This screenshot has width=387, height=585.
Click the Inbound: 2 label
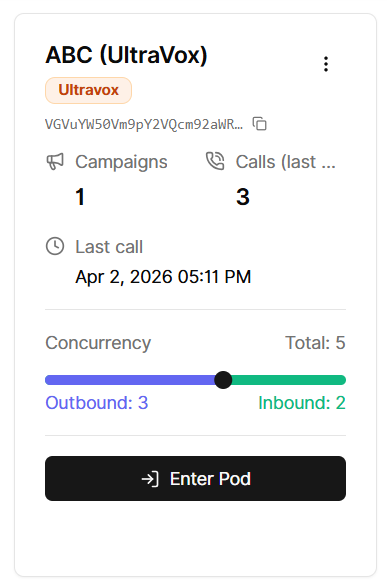[x=302, y=403]
